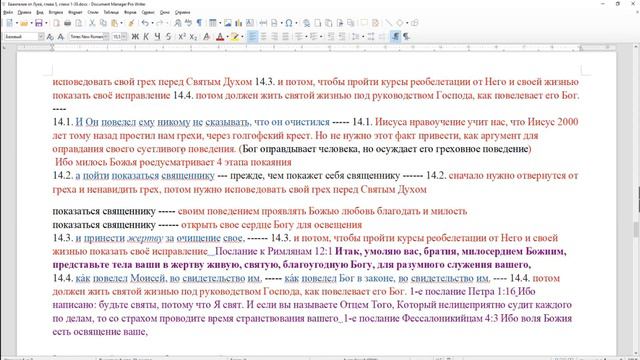Open Save button dropdown arrow
The image size is (640, 360).
(x=46, y=23)
